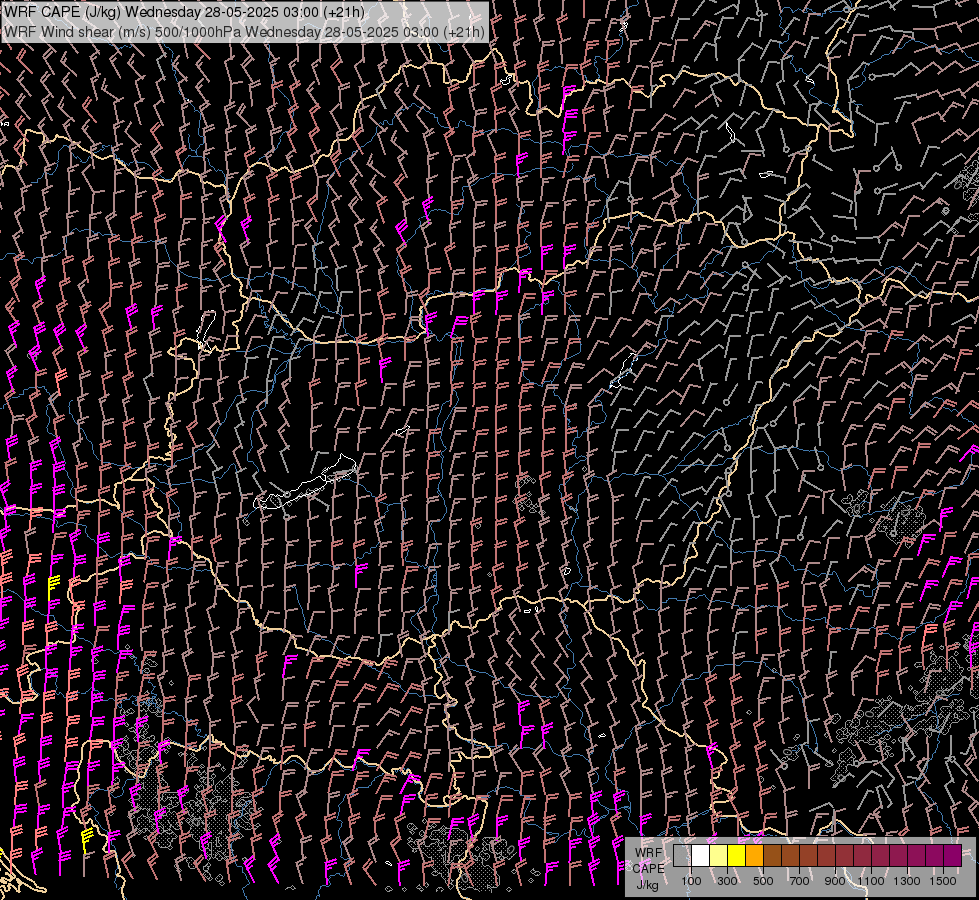The height and width of the screenshot is (900, 979).
Task: Click the legend value 1300
Action: 907,881
